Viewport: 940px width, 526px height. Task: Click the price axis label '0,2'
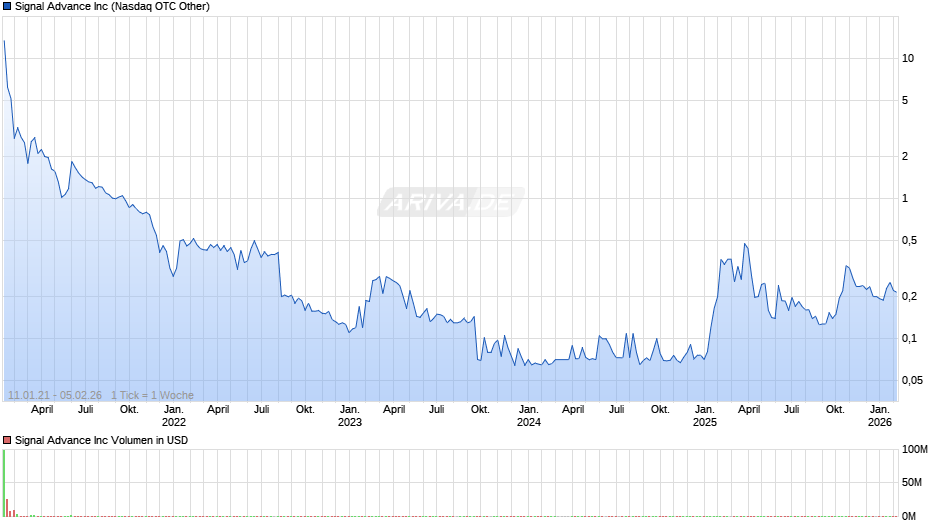coord(909,296)
